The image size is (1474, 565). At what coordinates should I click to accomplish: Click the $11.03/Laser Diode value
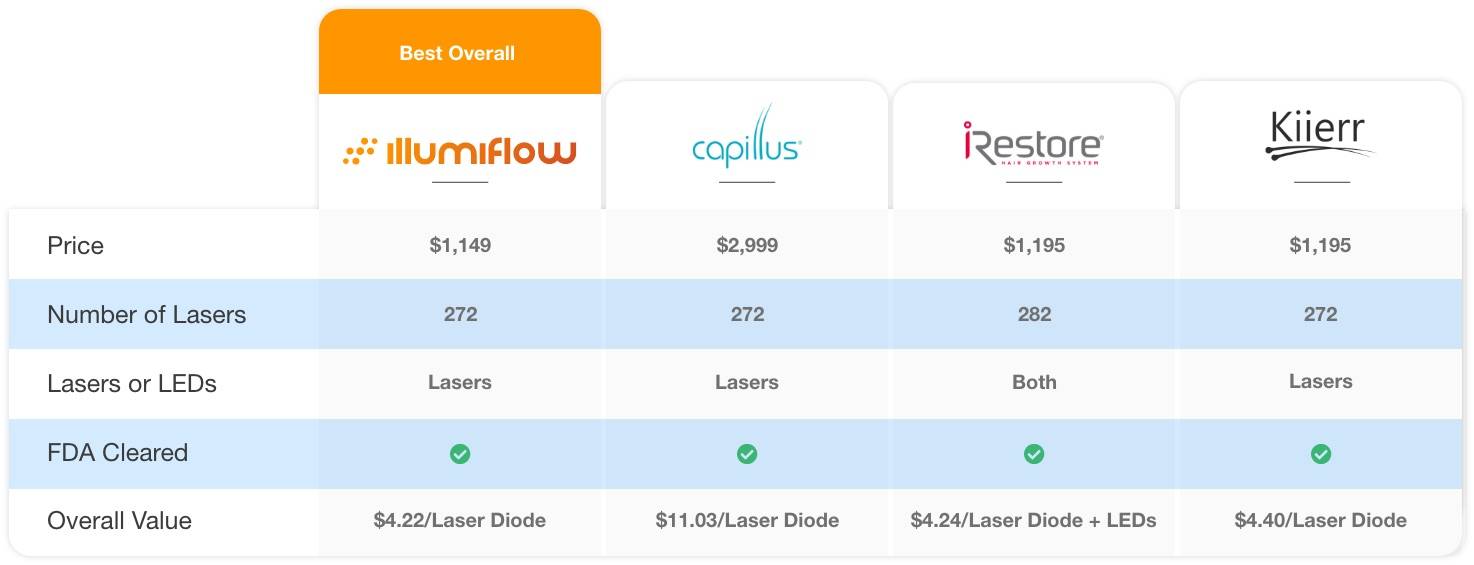pyautogui.click(x=747, y=520)
